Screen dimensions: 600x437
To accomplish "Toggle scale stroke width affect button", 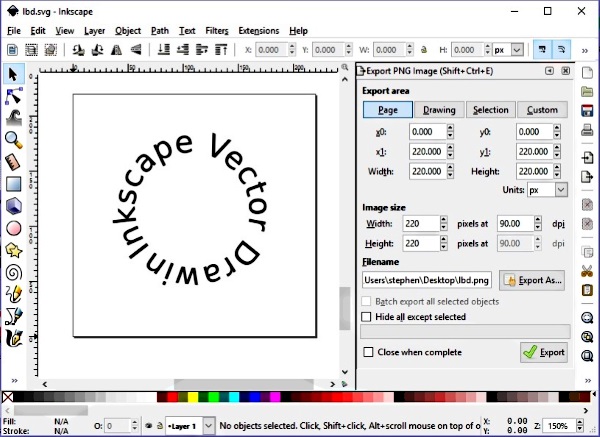I will (542, 50).
